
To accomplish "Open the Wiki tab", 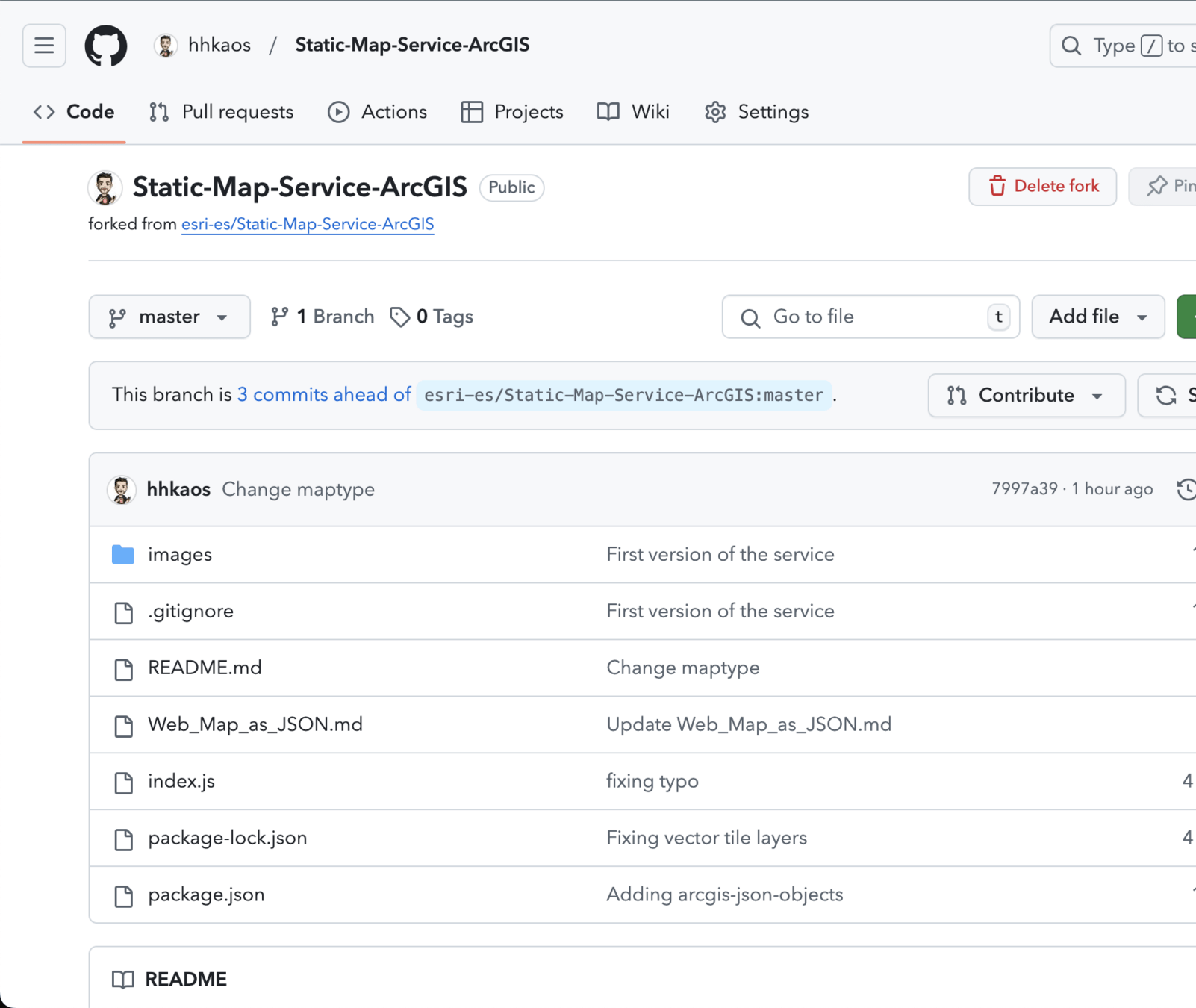I will pos(634,112).
